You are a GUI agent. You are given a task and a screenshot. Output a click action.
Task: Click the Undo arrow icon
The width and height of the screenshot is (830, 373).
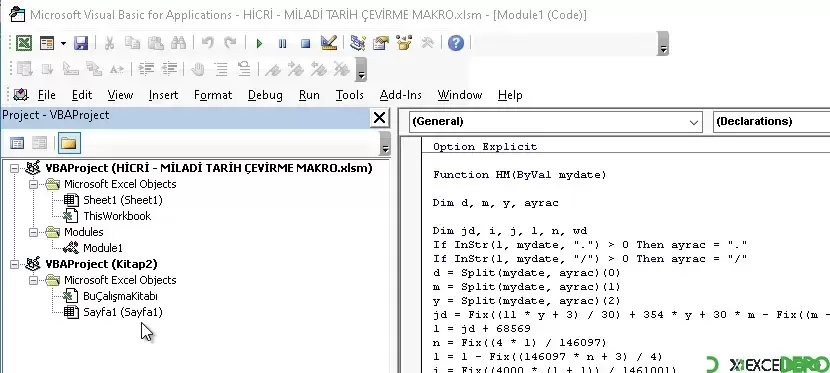208,43
